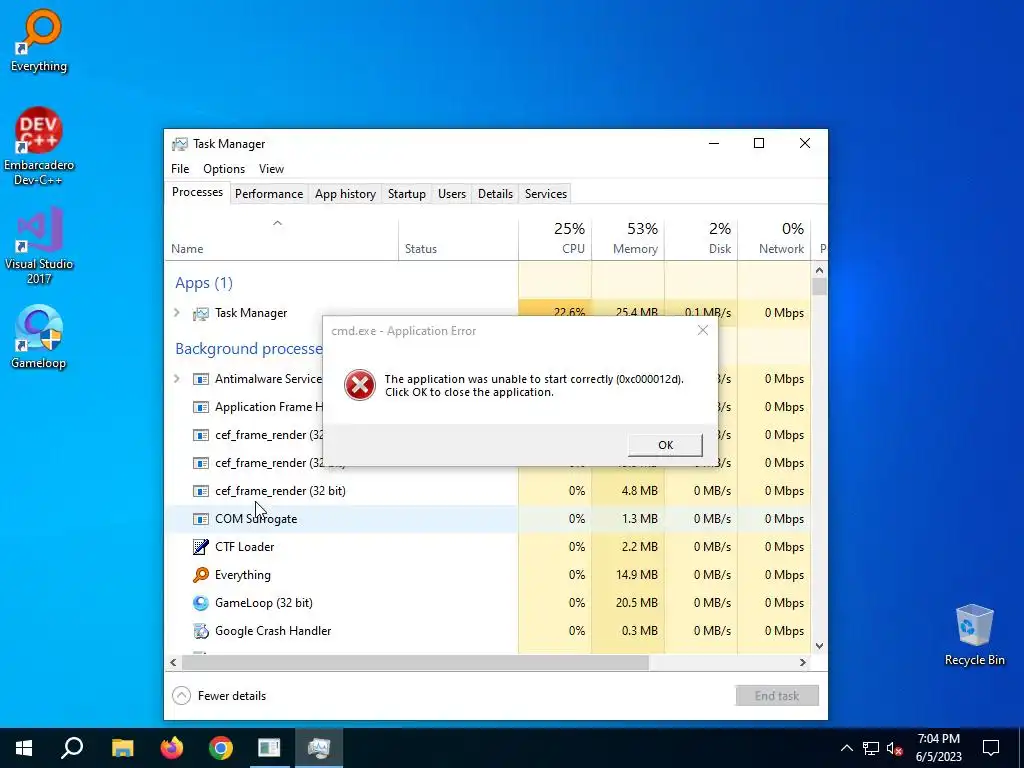
Task: Select the cef_frame_render 4.8 MB row
Action: click(488, 491)
